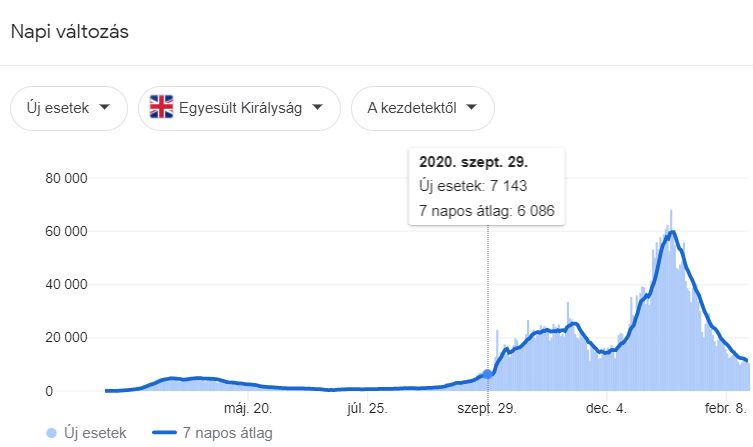
Task: Click the light blue Új esetek legend dot
Action: [x=52, y=432]
